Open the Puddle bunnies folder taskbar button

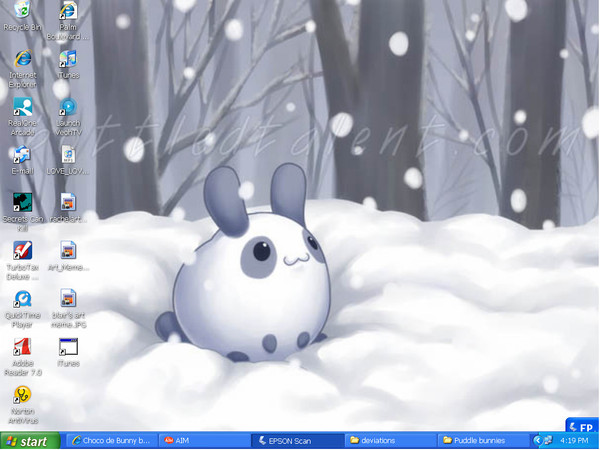point(484,441)
